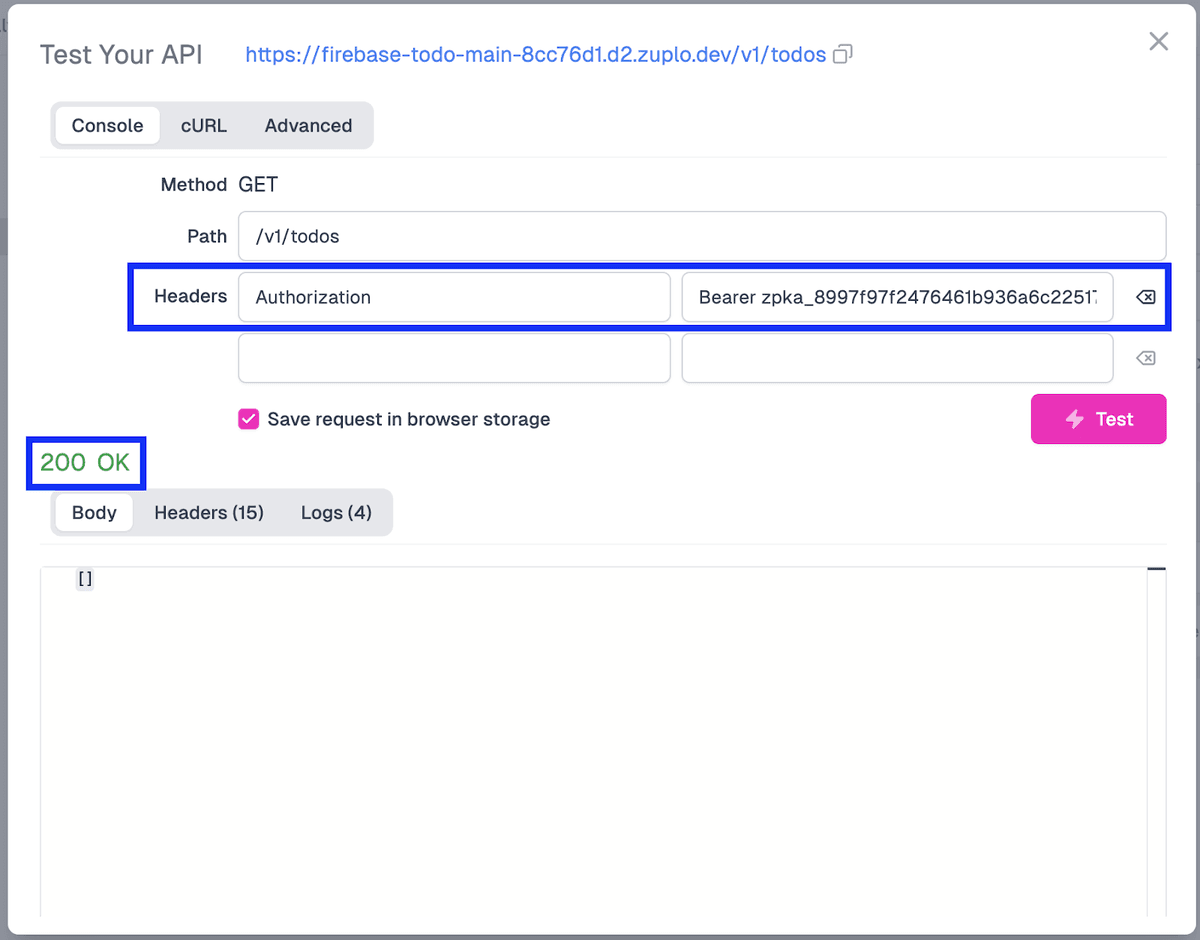Select the Console tab

(107, 125)
